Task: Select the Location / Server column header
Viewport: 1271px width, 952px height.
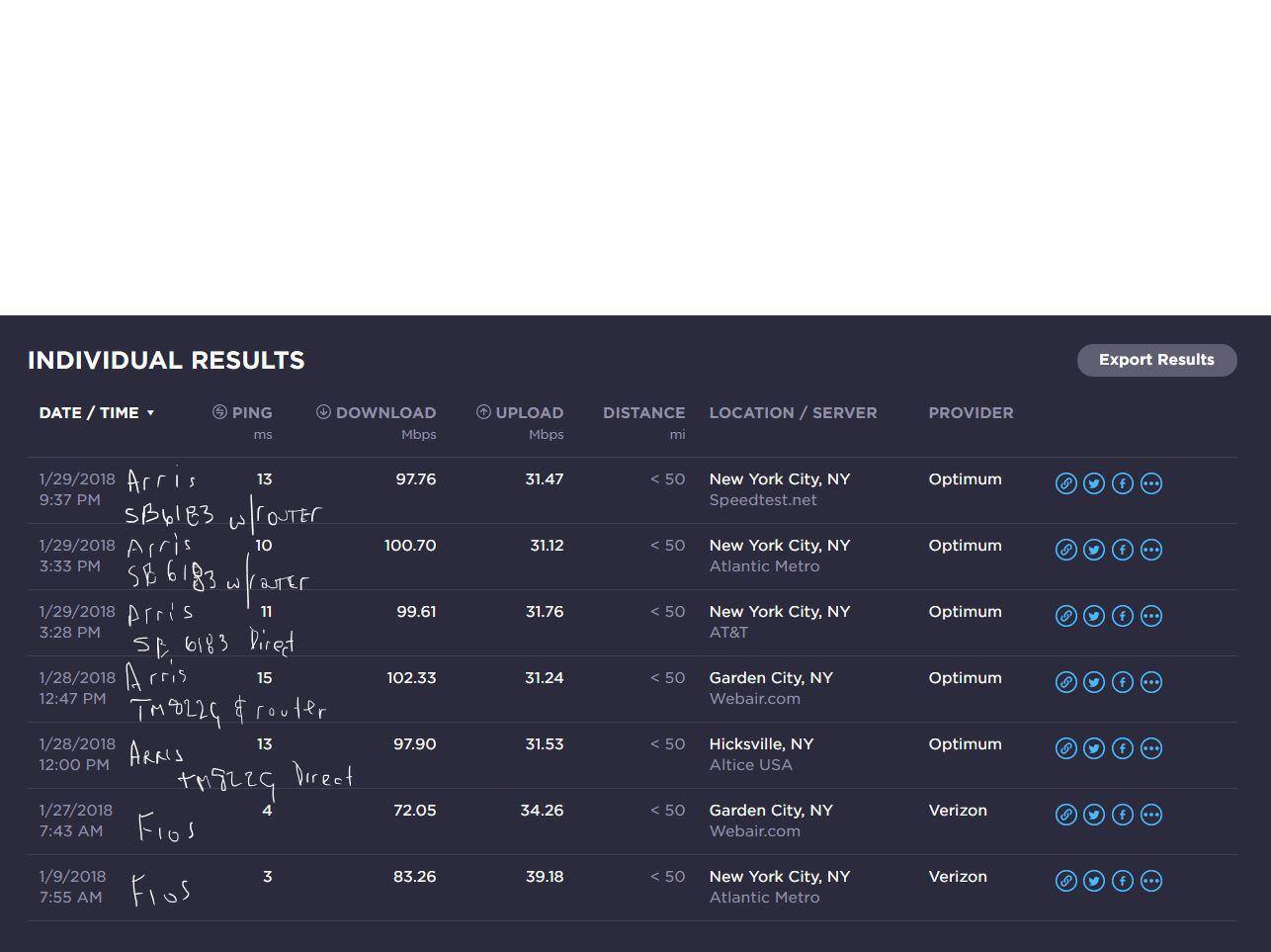Action: [x=793, y=413]
